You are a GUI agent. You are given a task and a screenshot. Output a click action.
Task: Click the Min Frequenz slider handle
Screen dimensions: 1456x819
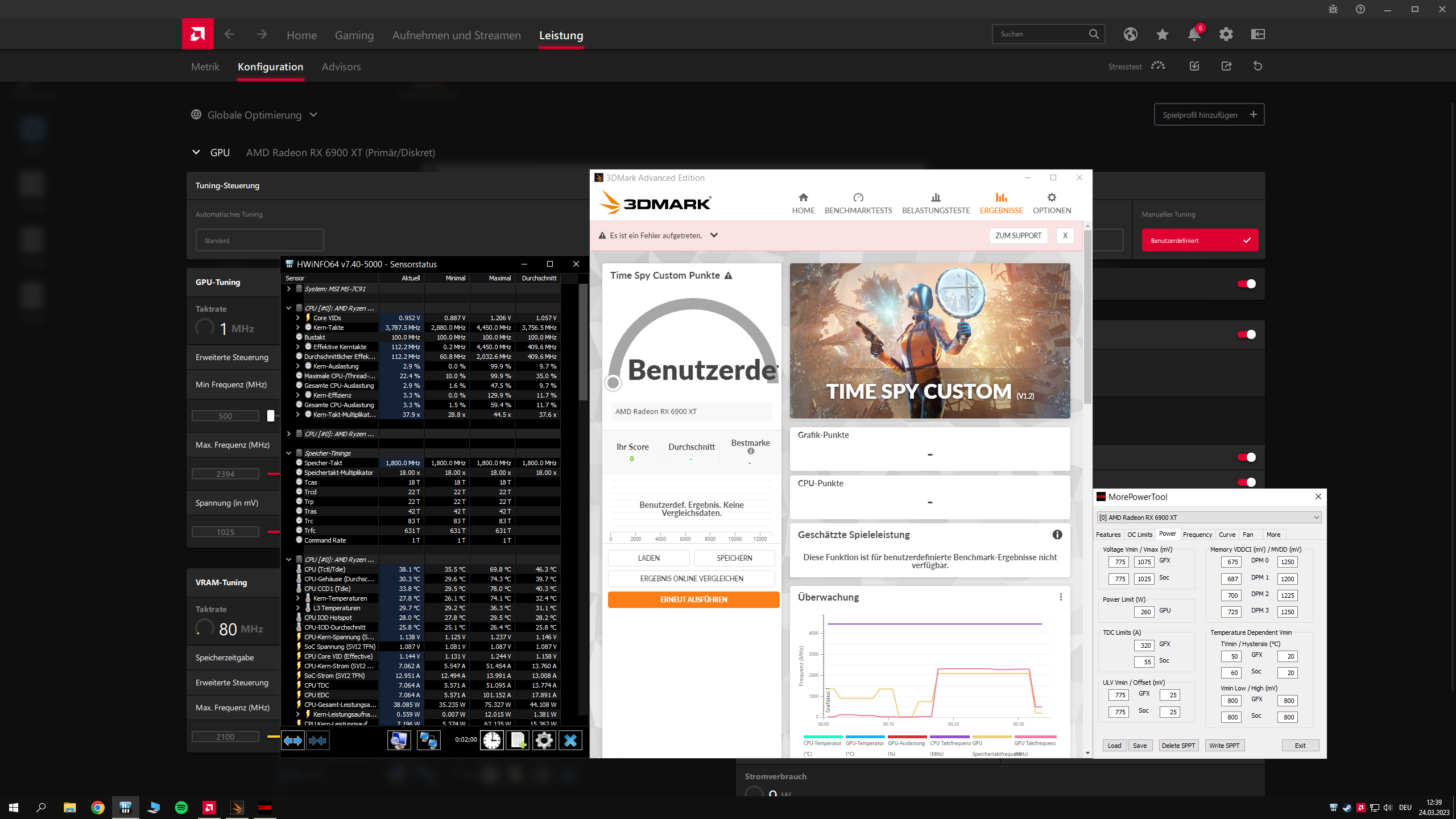(271, 416)
